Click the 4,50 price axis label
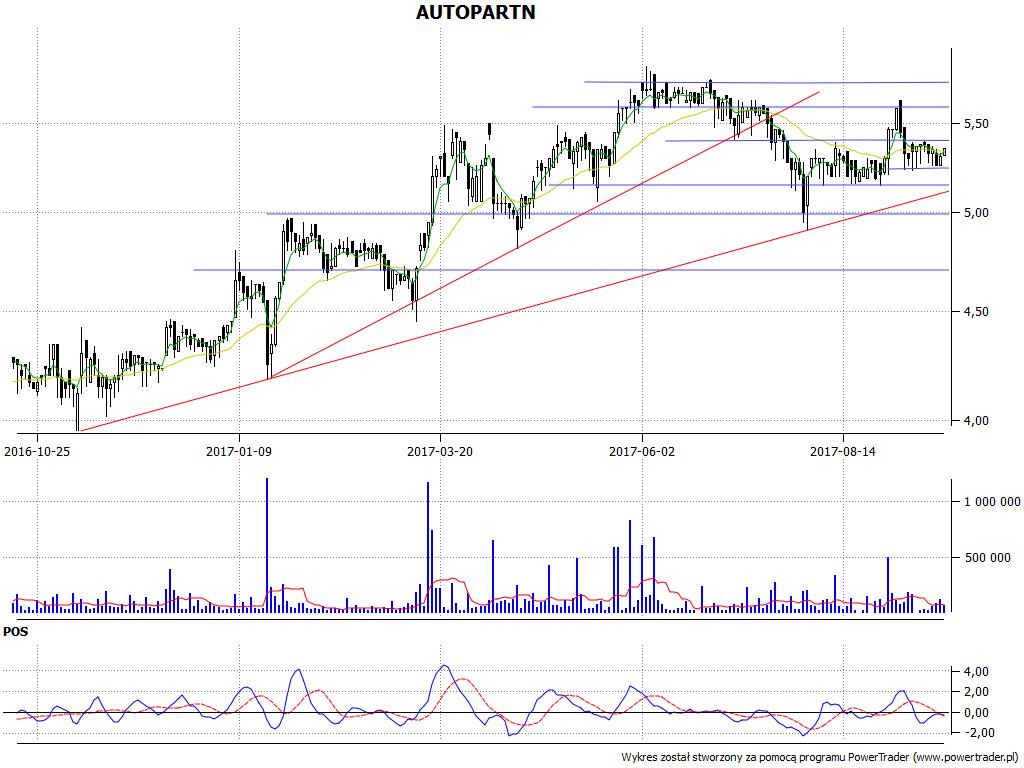The height and width of the screenshot is (768, 1024). (x=976, y=312)
